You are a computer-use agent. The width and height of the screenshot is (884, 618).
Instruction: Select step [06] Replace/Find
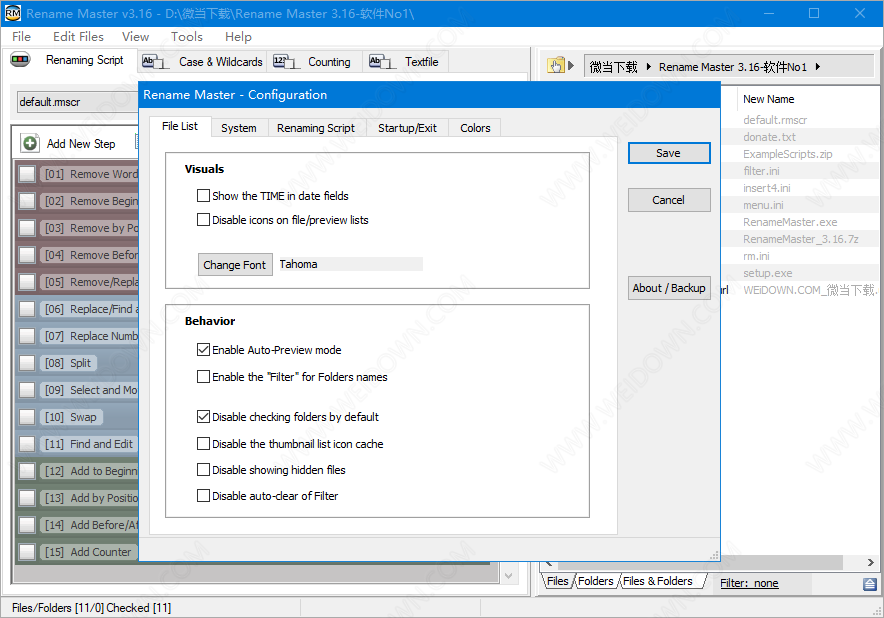pos(91,308)
